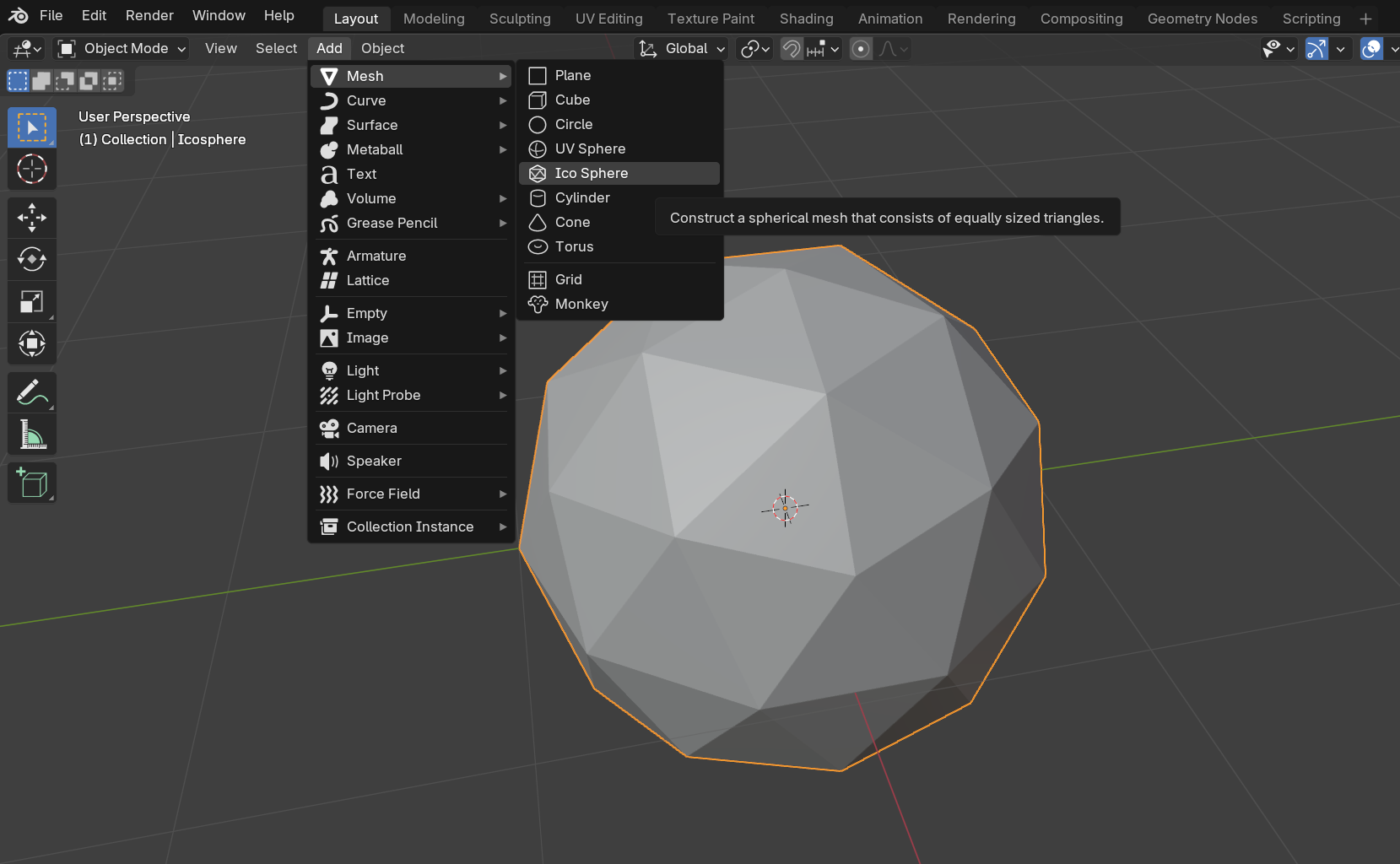Switch to the Geometry Nodes workspace tab
The height and width of the screenshot is (864, 1400).
1202,19
